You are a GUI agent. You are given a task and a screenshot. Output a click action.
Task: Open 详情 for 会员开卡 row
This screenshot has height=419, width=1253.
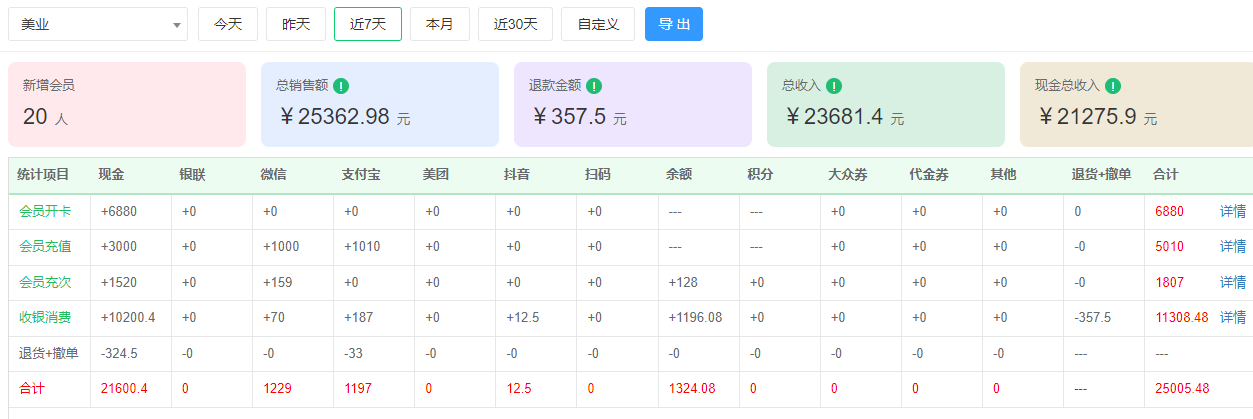tap(1233, 211)
